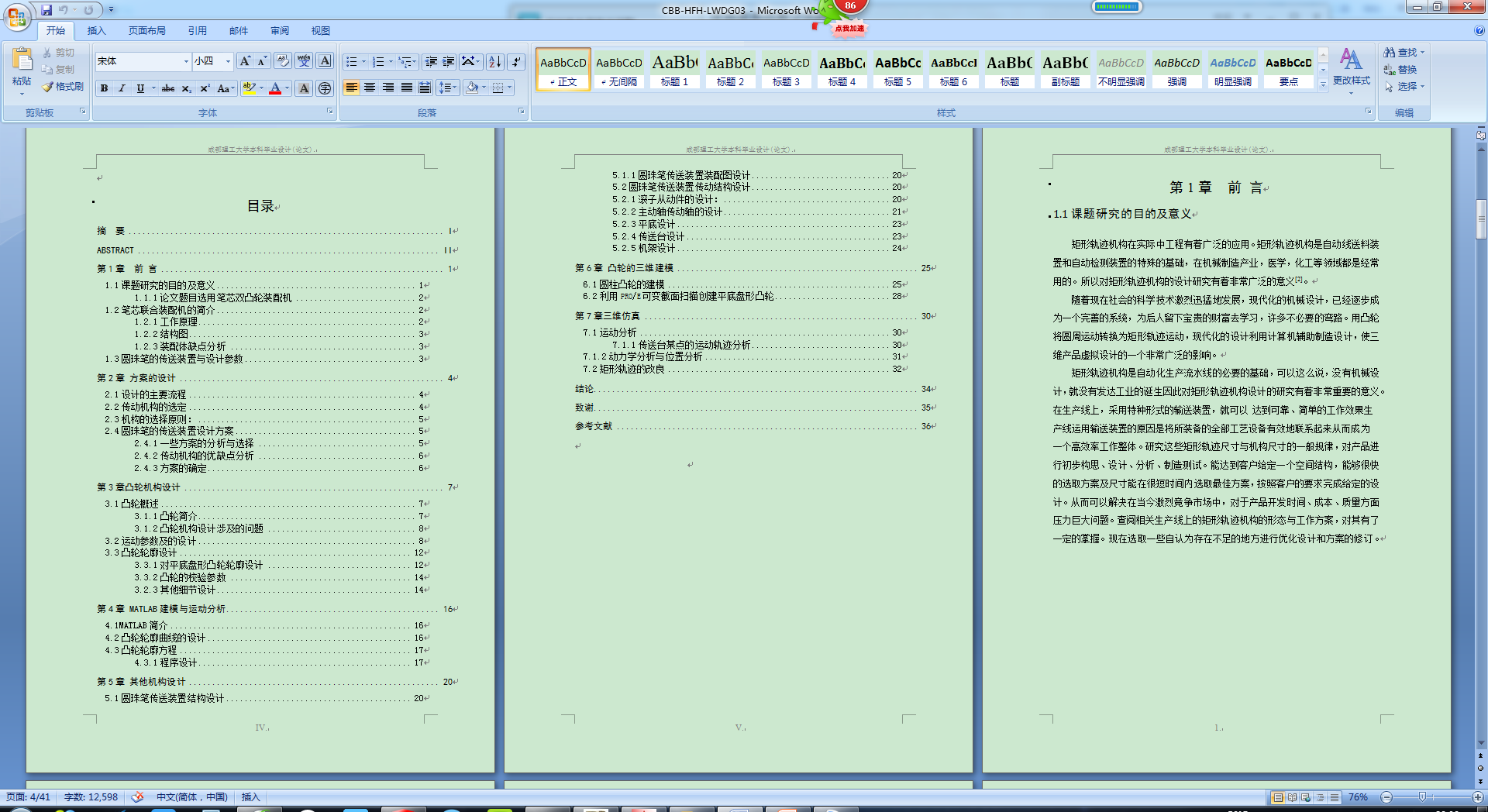Toggle Align Left paragraph alignment
This screenshot has height=812, width=1488.
pos(352,88)
